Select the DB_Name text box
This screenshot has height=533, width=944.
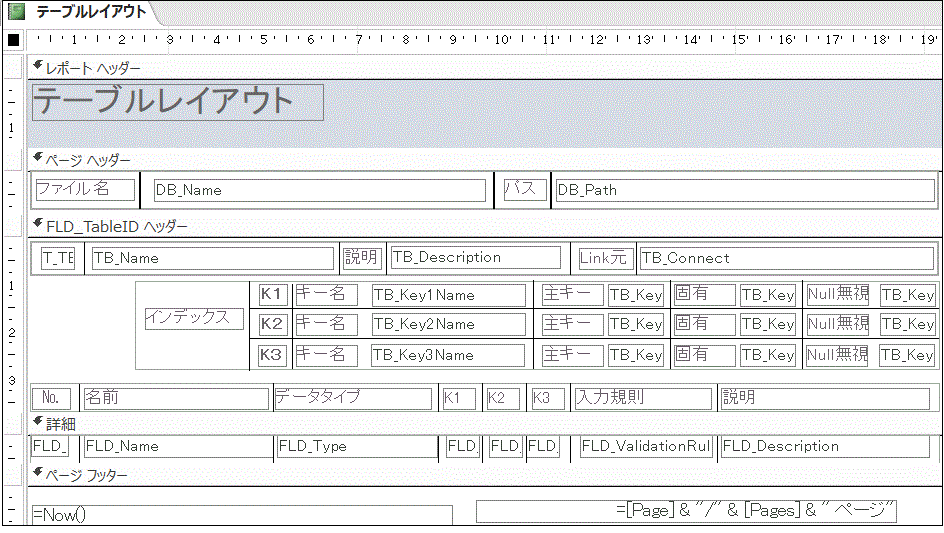319,190
